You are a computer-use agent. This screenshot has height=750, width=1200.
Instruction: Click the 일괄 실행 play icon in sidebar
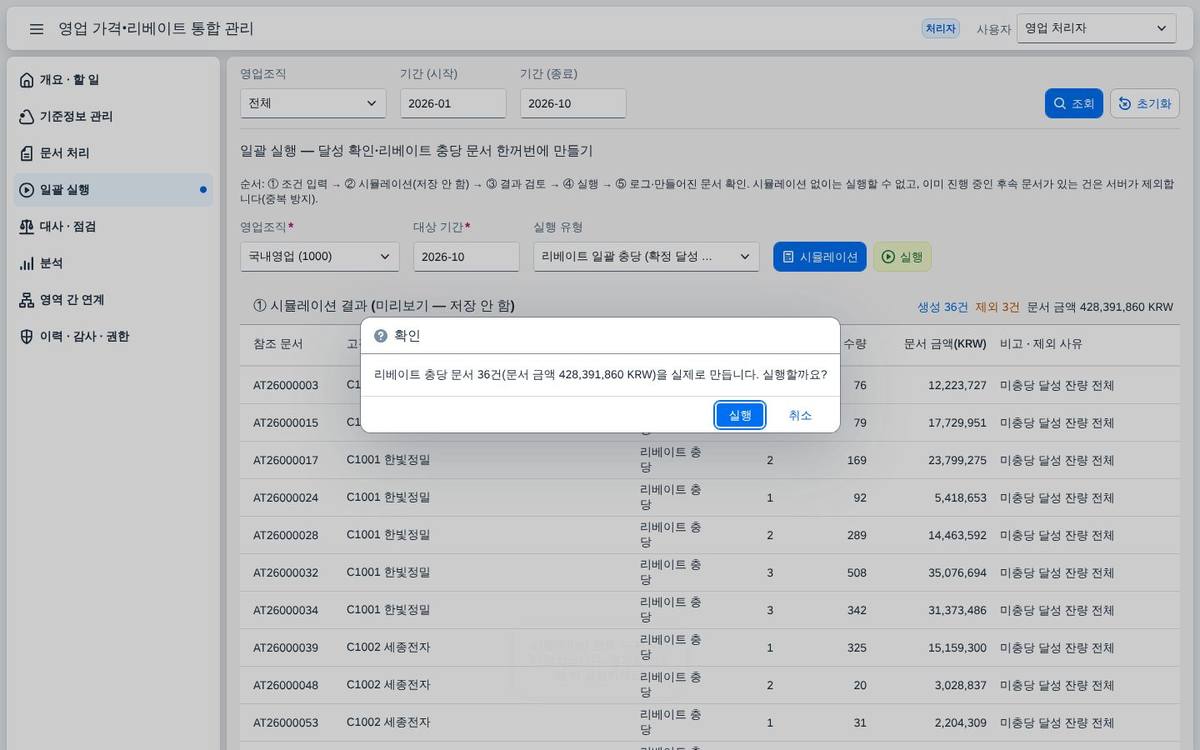coord(27,190)
